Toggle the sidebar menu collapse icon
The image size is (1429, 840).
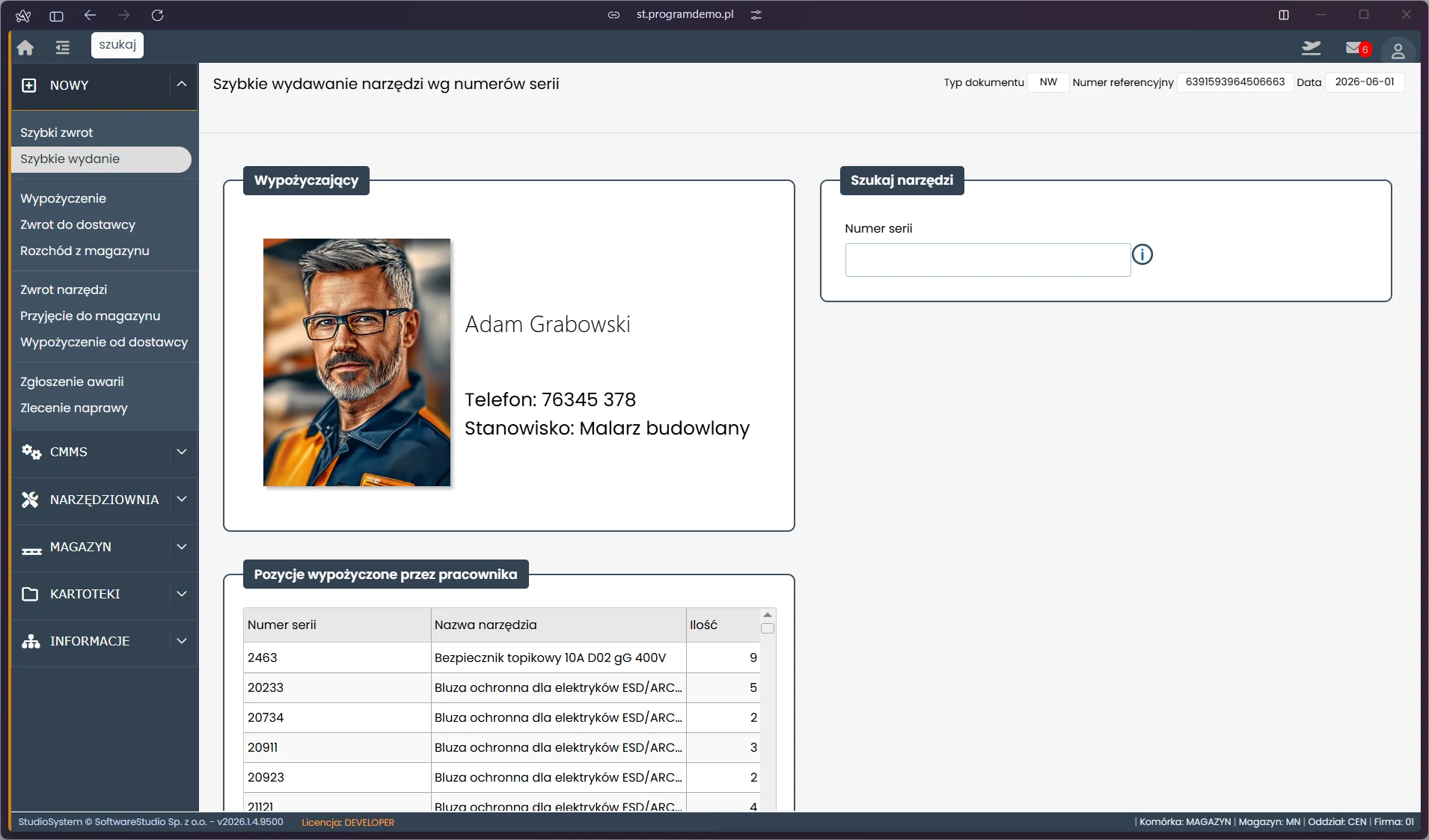click(63, 47)
